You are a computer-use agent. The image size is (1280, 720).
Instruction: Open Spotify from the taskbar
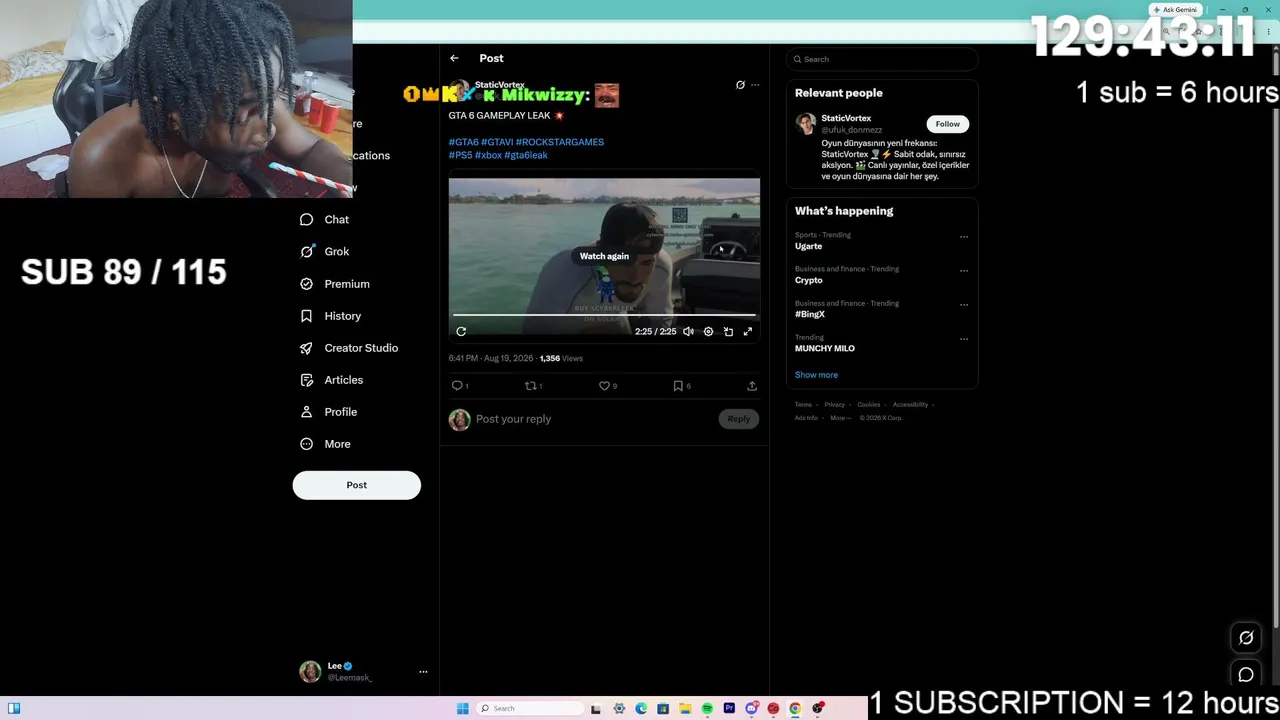[707, 709]
